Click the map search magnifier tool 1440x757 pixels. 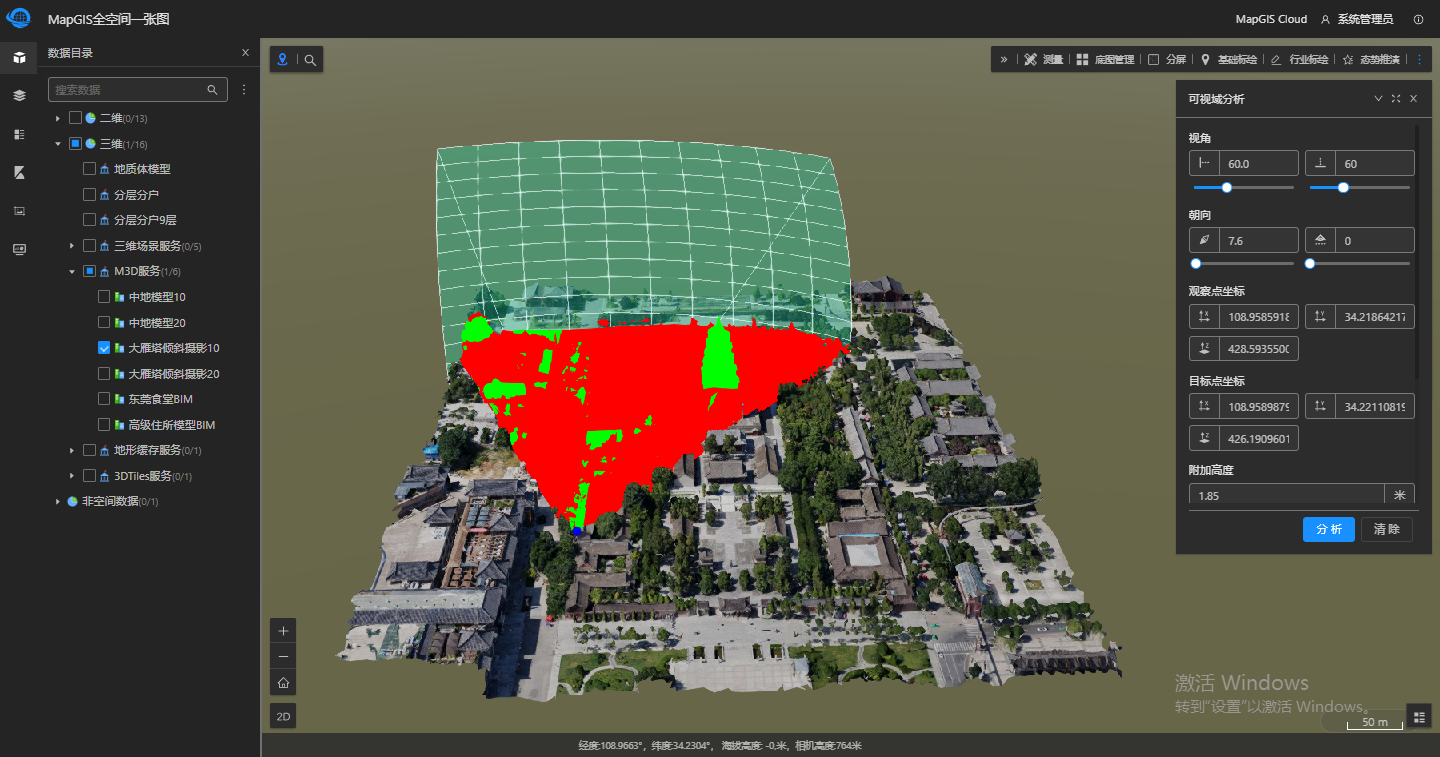pos(311,60)
